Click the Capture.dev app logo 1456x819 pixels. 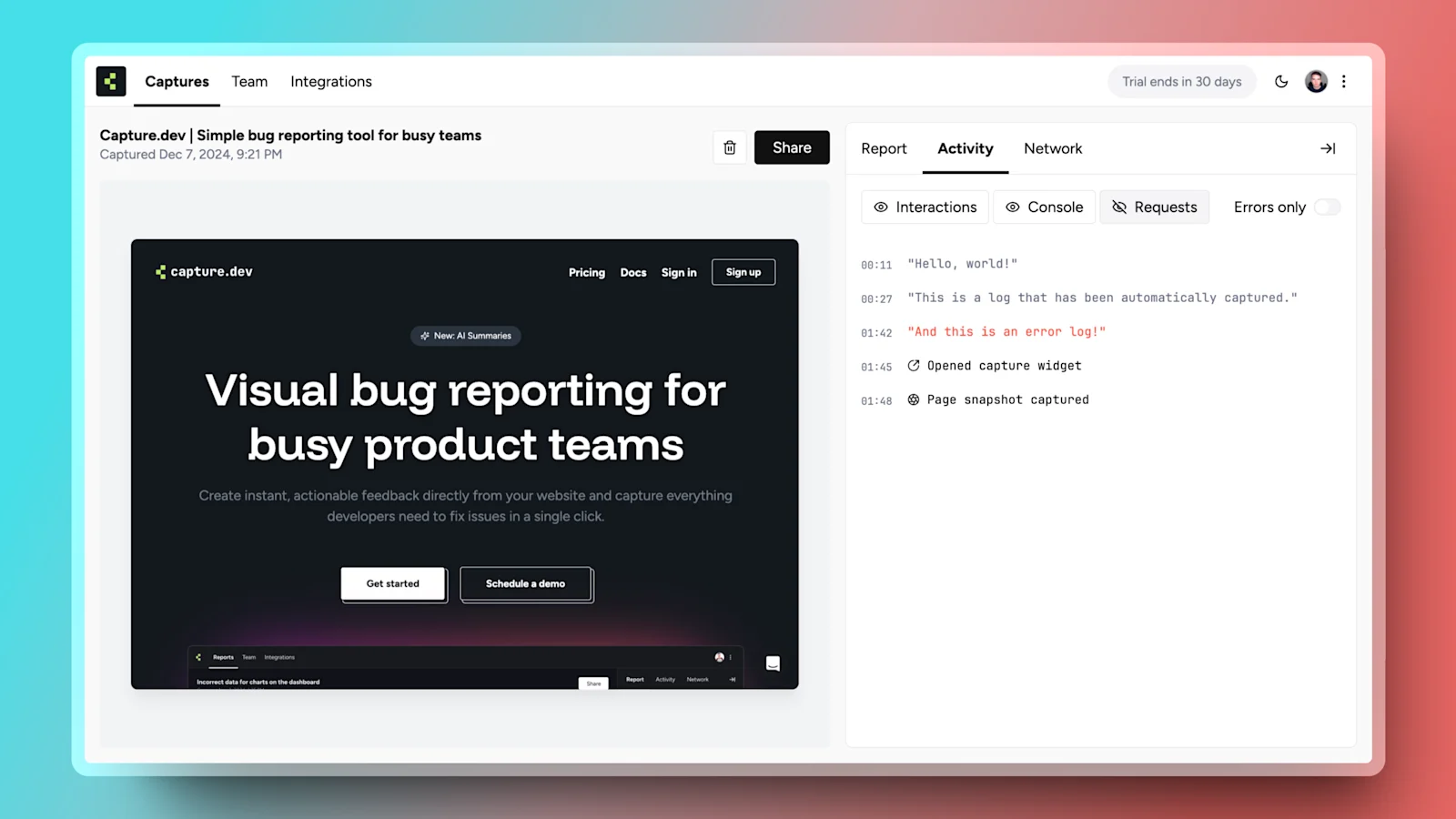[x=111, y=81]
